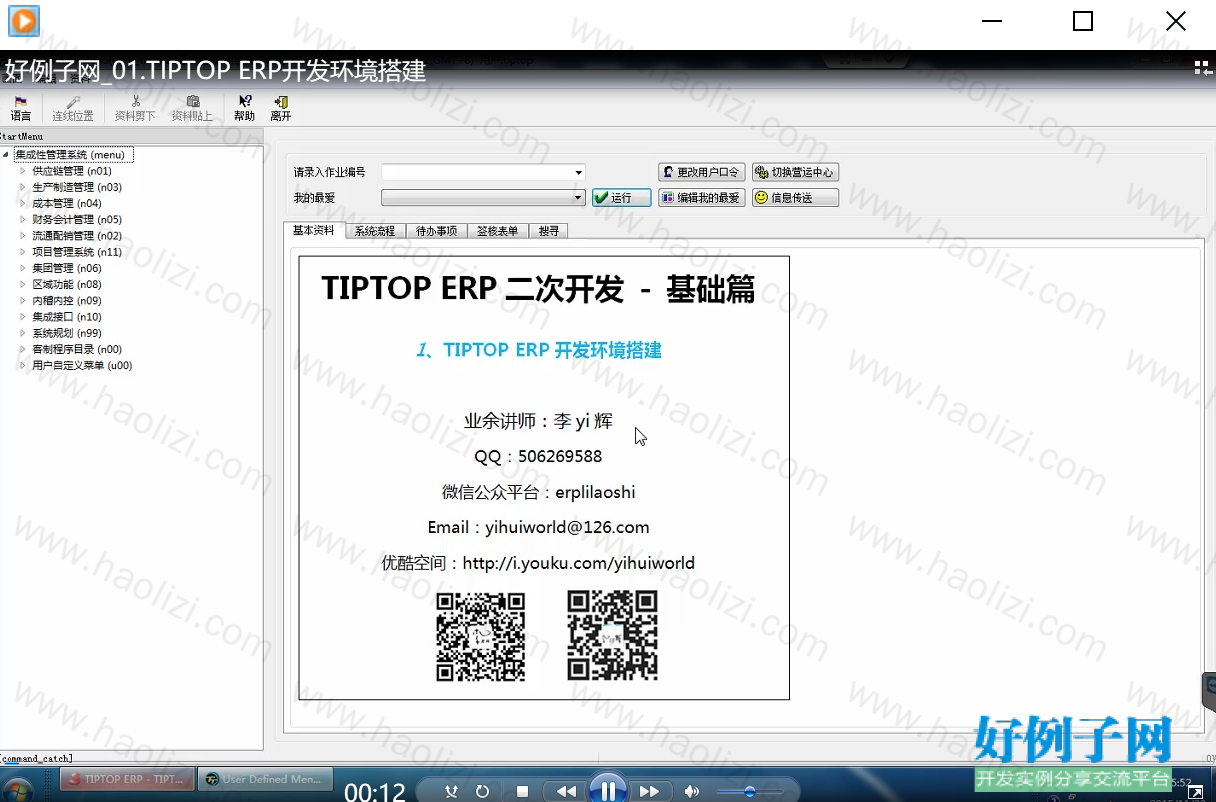Screen dimensions: 1216x802
Task: Mute the player volume speaker icon
Action: pyautogui.click(x=691, y=791)
